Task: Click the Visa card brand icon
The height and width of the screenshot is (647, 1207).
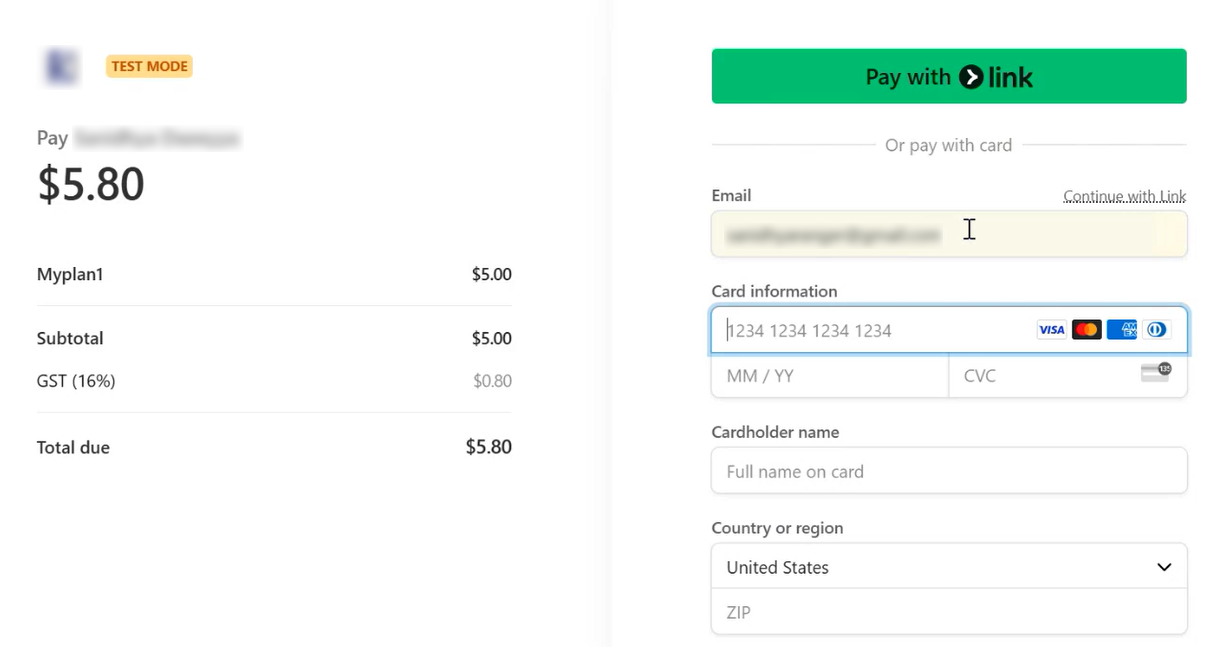Action: pos(1051,330)
